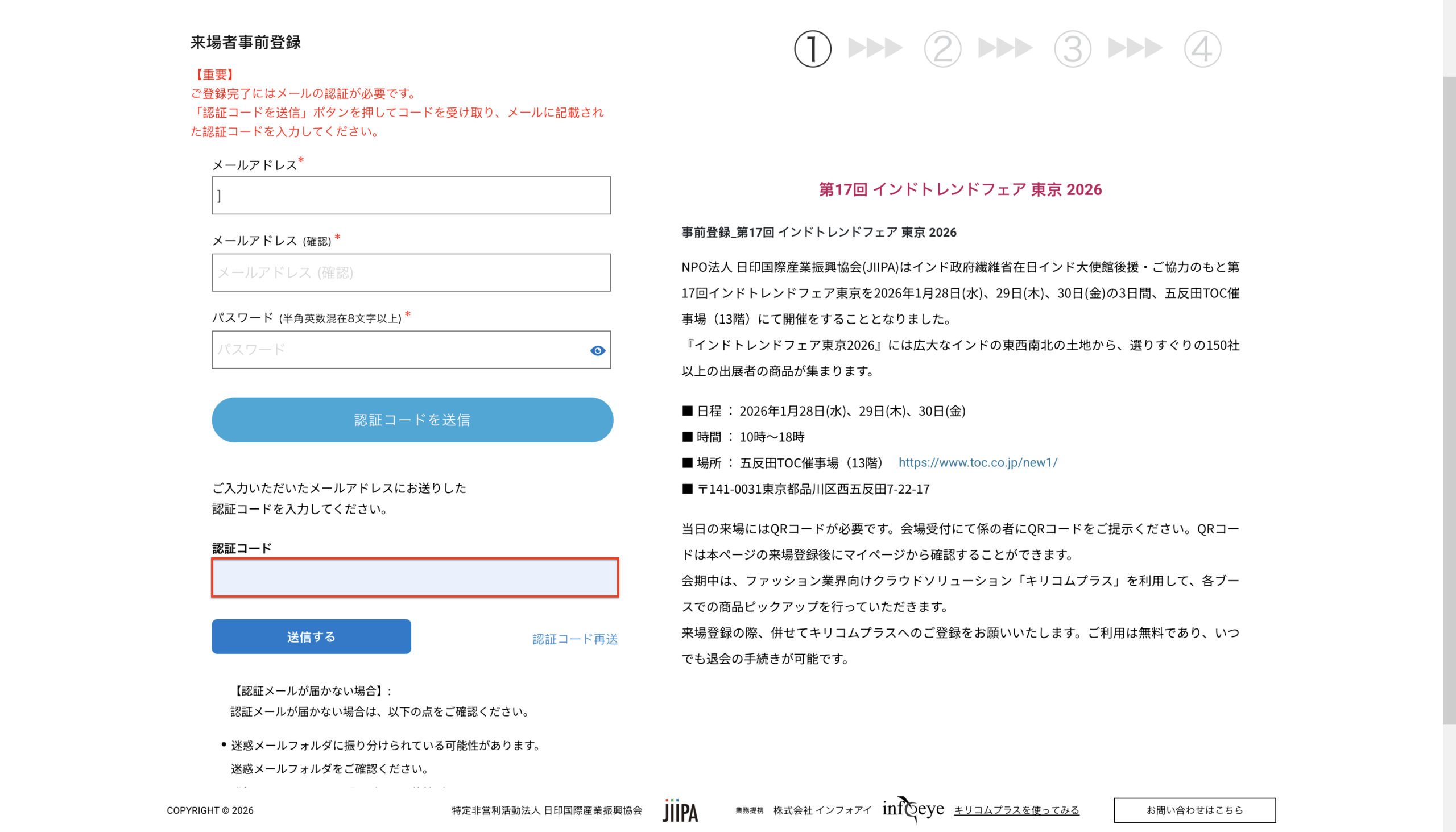Click the JIIPA logo in footer
1456x832 pixels.
[680, 810]
